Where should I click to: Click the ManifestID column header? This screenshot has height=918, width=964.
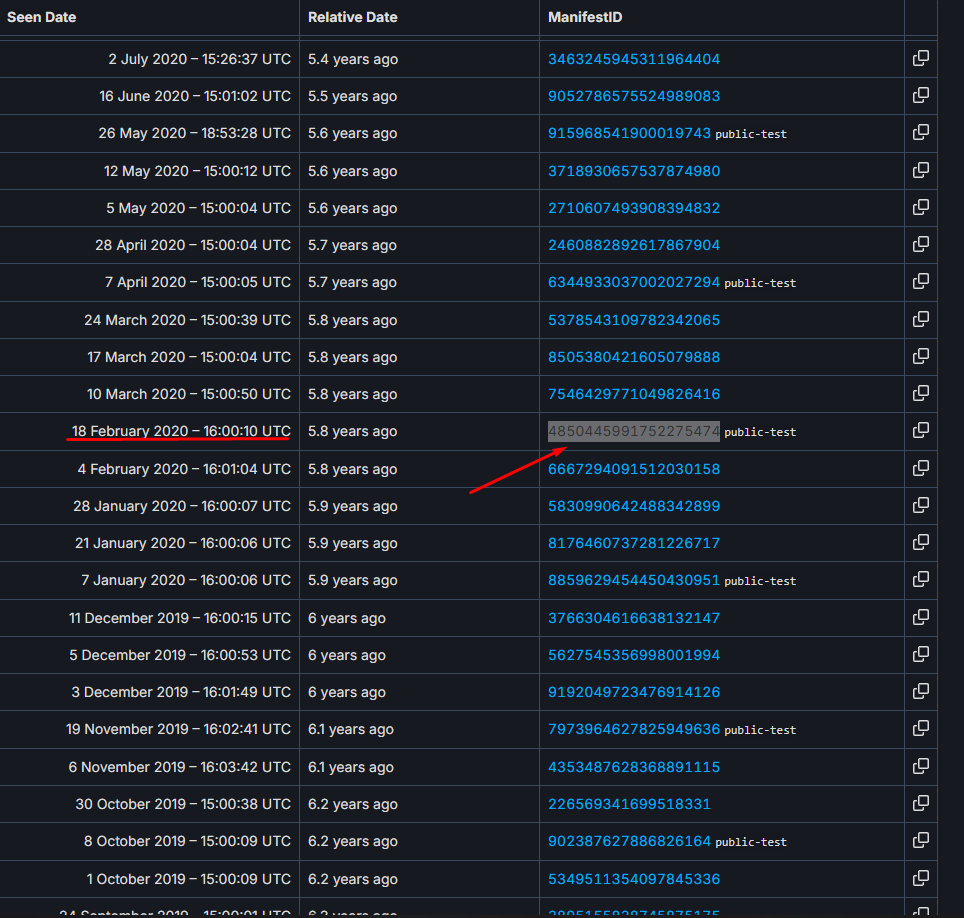585,17
